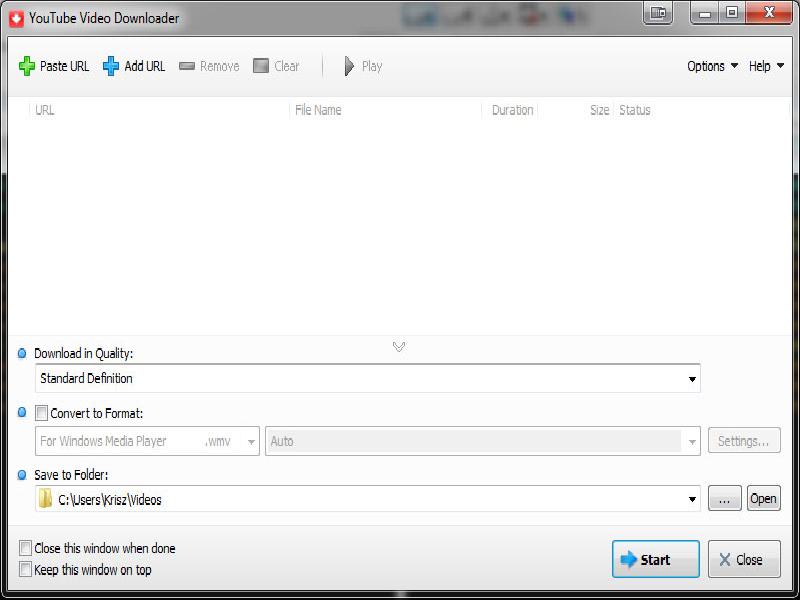Open the Standard Definition quality dropdown
The height and width of the screenshot is (600, 800).
[x=367, y=379]
